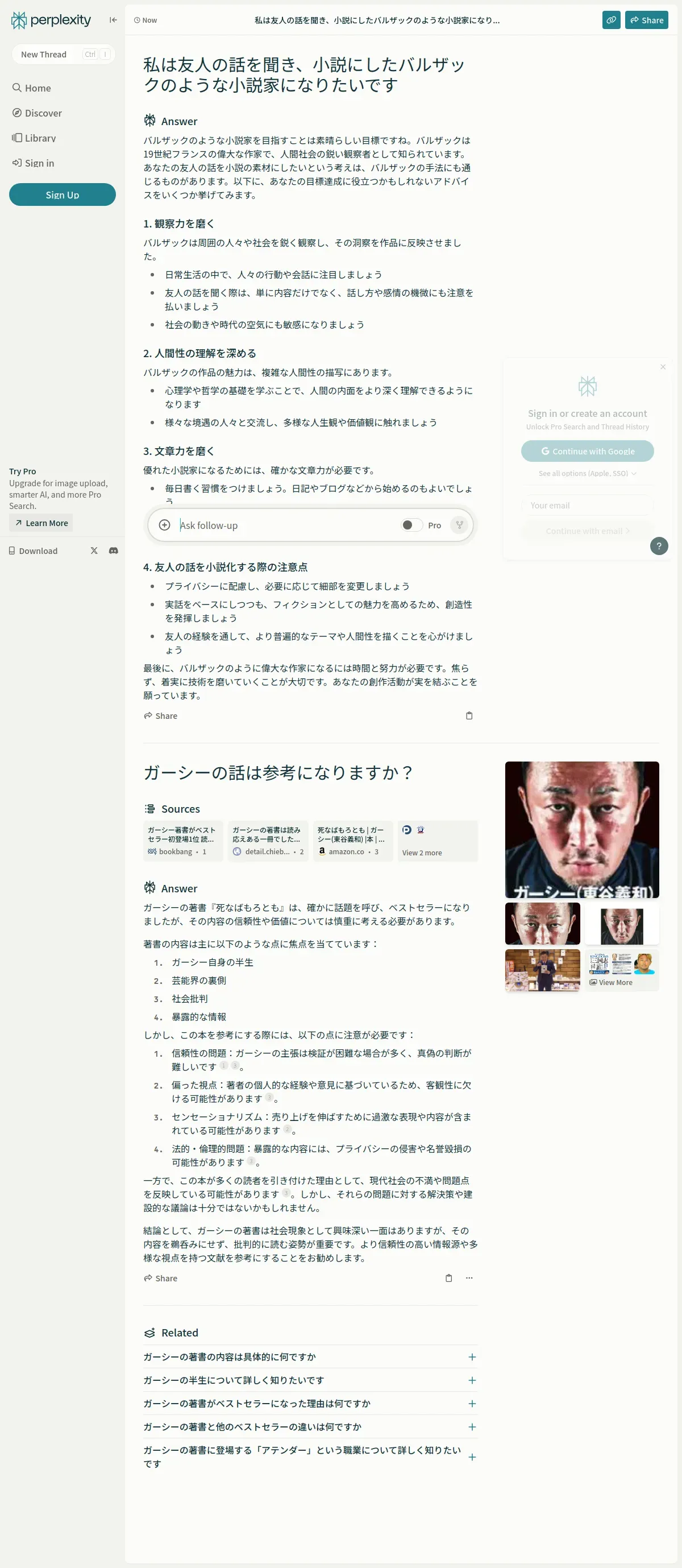Screen dimensions: 682x1568
Task: Click the Sign Up button
Action: (x=62, y=195)
